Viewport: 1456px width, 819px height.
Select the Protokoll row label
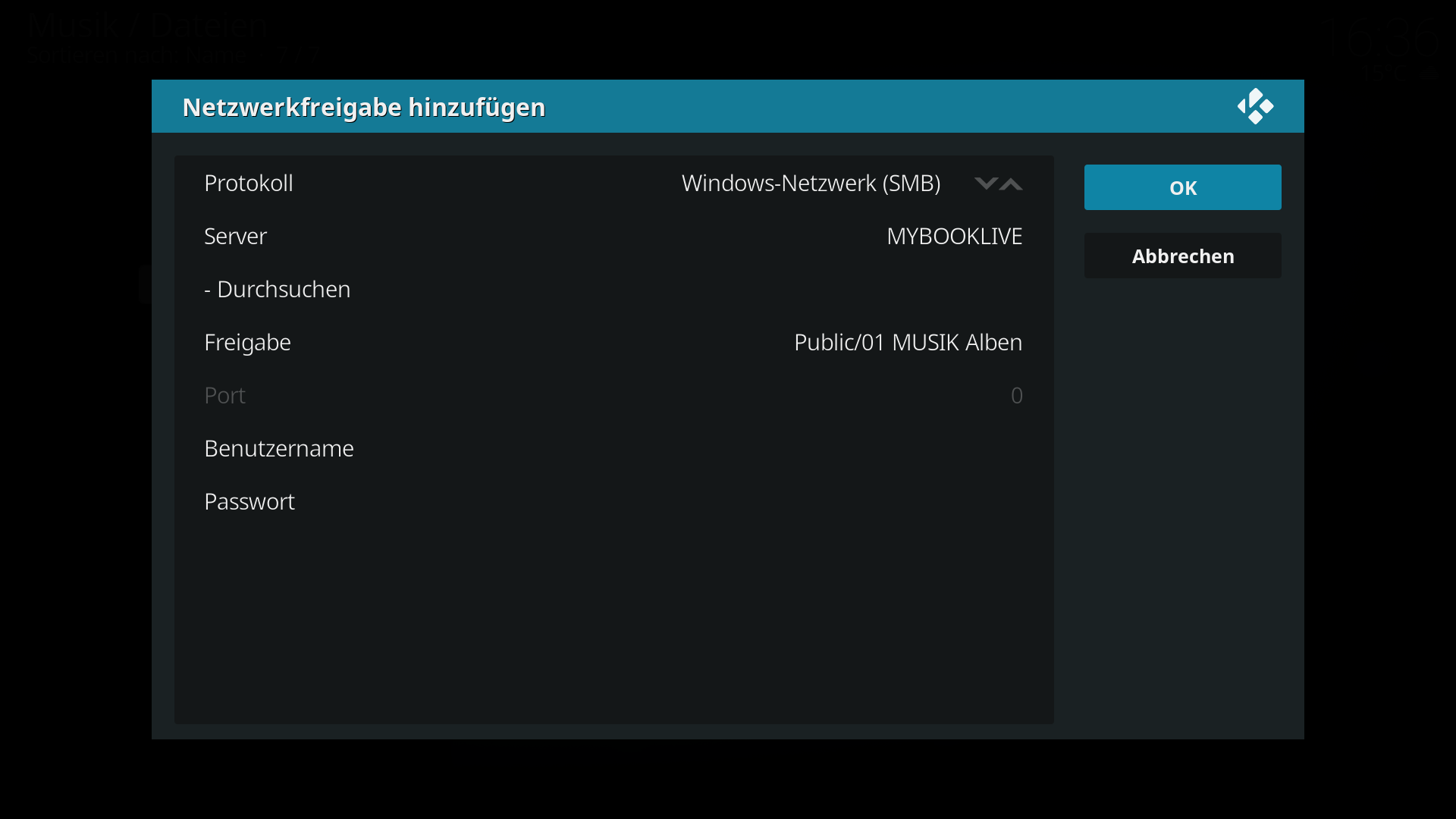249,184
